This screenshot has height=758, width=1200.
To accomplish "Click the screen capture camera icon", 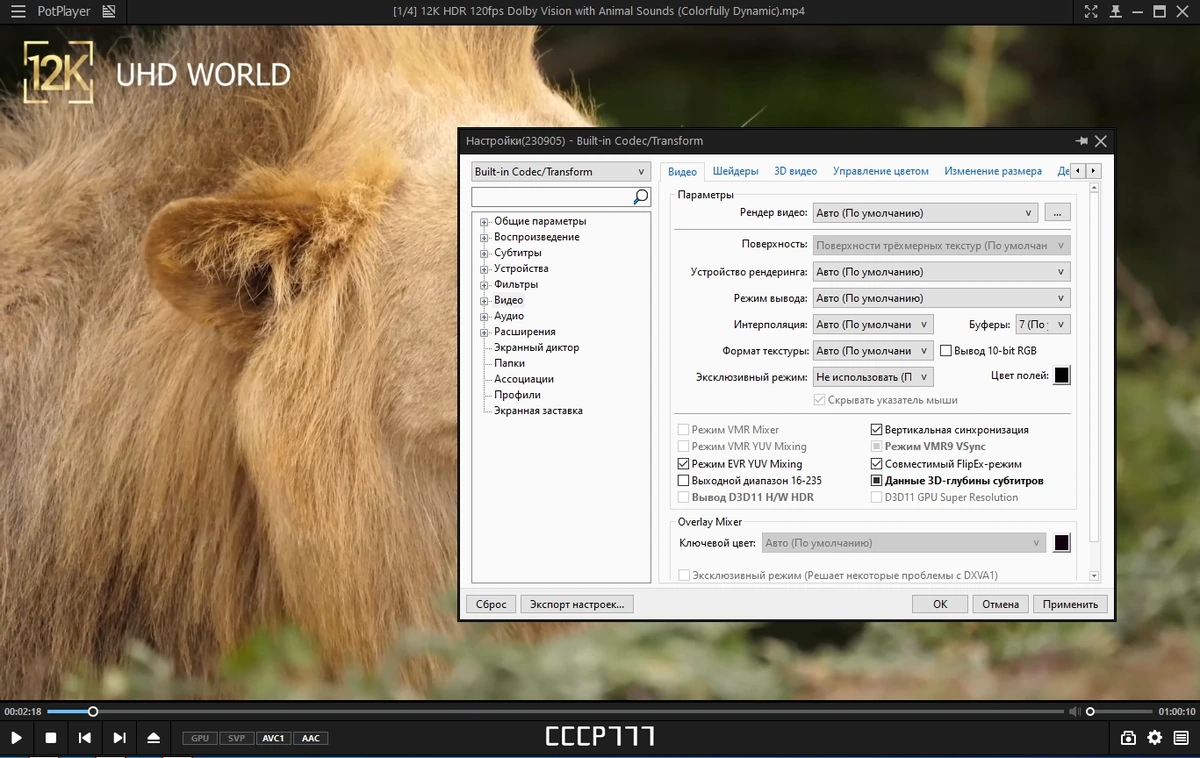I will click(1128, 738).
